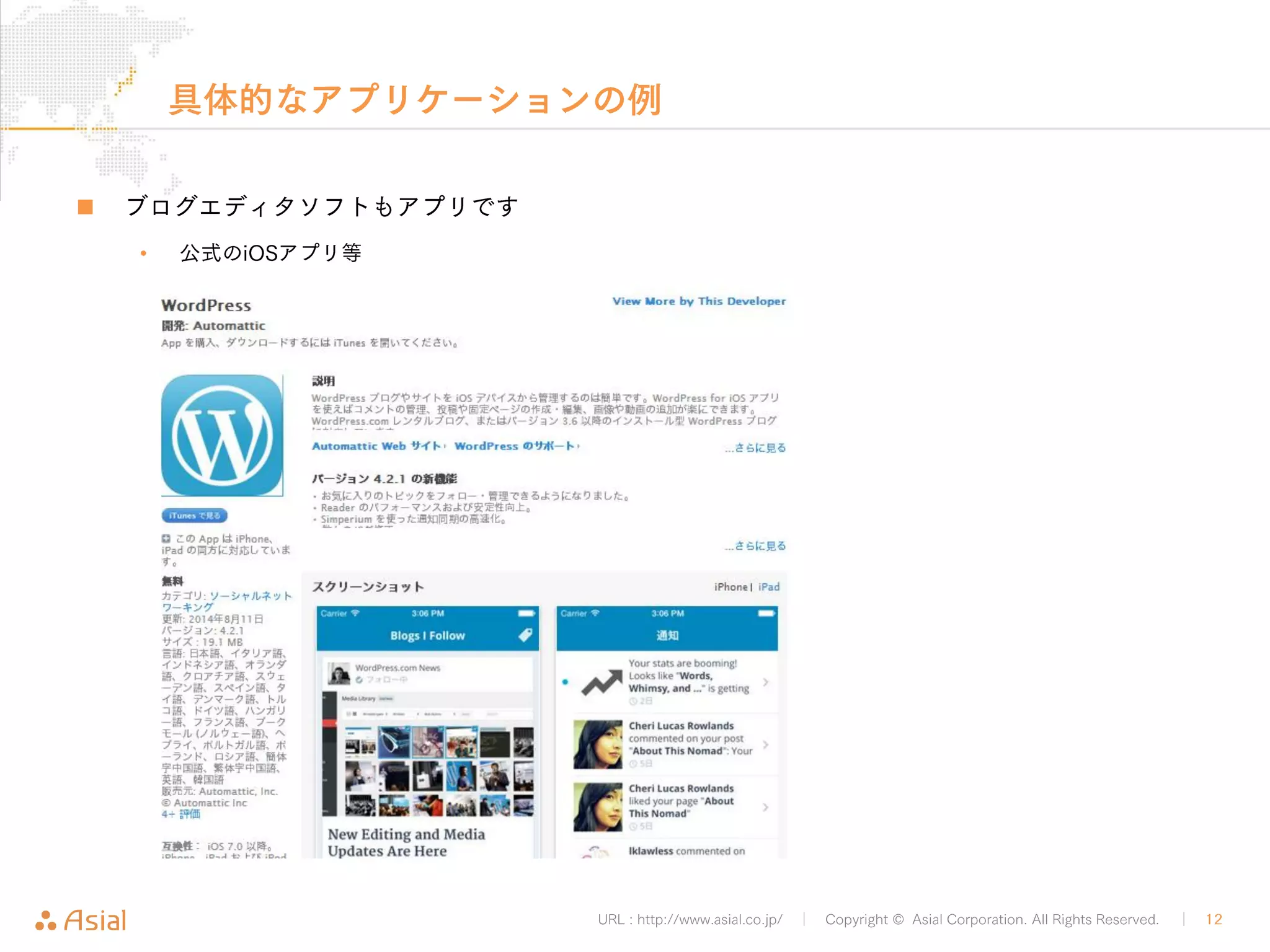1270x952 pixels.
Task: Click the slide page number 12
Action: tap(1214, 919)
